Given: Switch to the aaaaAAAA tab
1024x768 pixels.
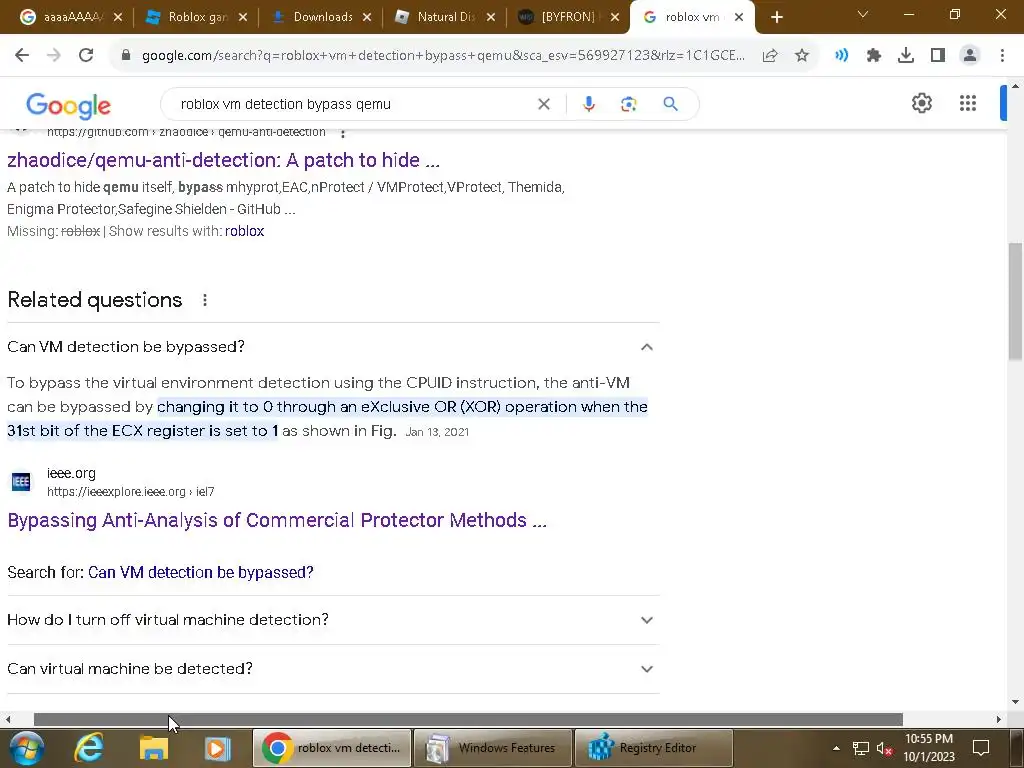Looking at the screenshot, I should [70, 17].
